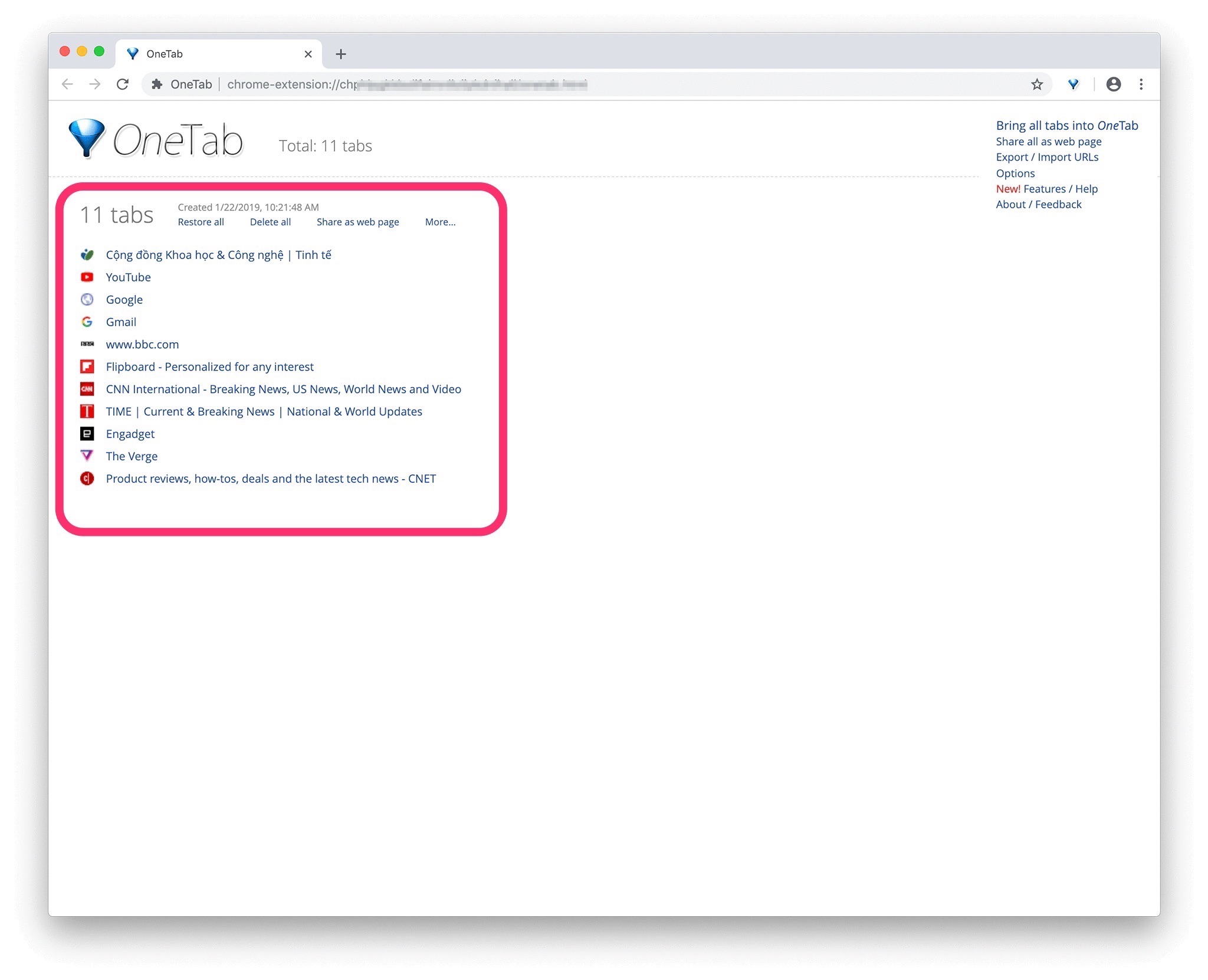The width and height of the screenshot is (1208, 980).
Task: Click Export / Import URLs
Action: (1047, 158)
